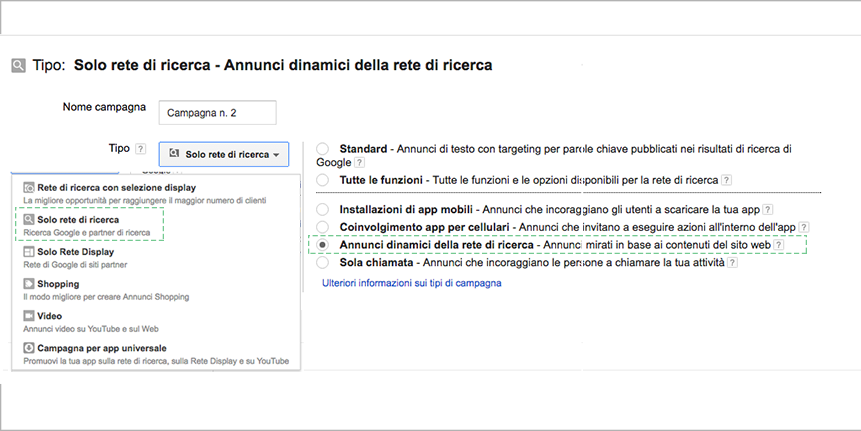Image resolution: width=861 pixels, height=431 pixels.
Task: Select the Sola chiamata radio button
Action: tap(322, 262)
